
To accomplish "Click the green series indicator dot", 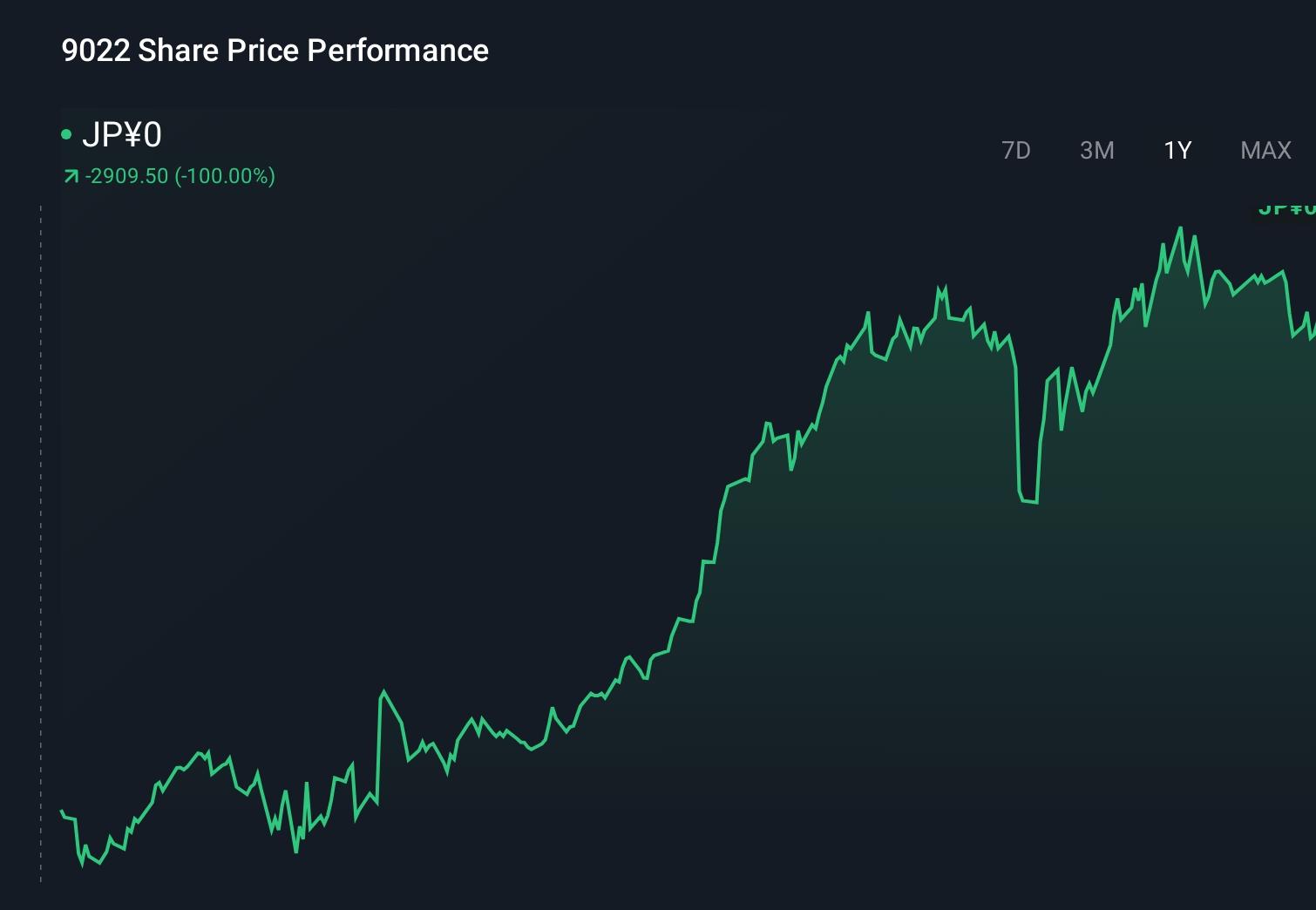I will pos(68,134).
